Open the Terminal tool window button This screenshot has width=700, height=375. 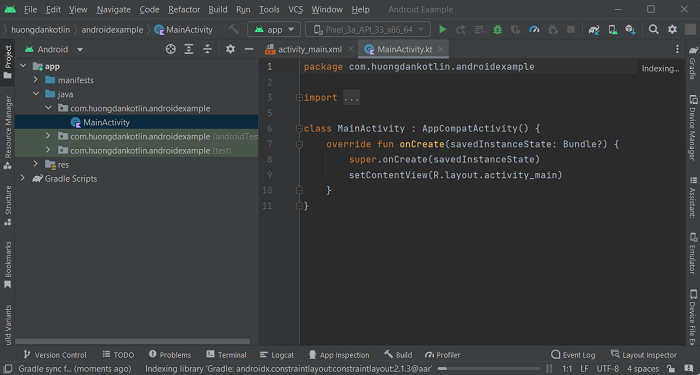[226, 355]
